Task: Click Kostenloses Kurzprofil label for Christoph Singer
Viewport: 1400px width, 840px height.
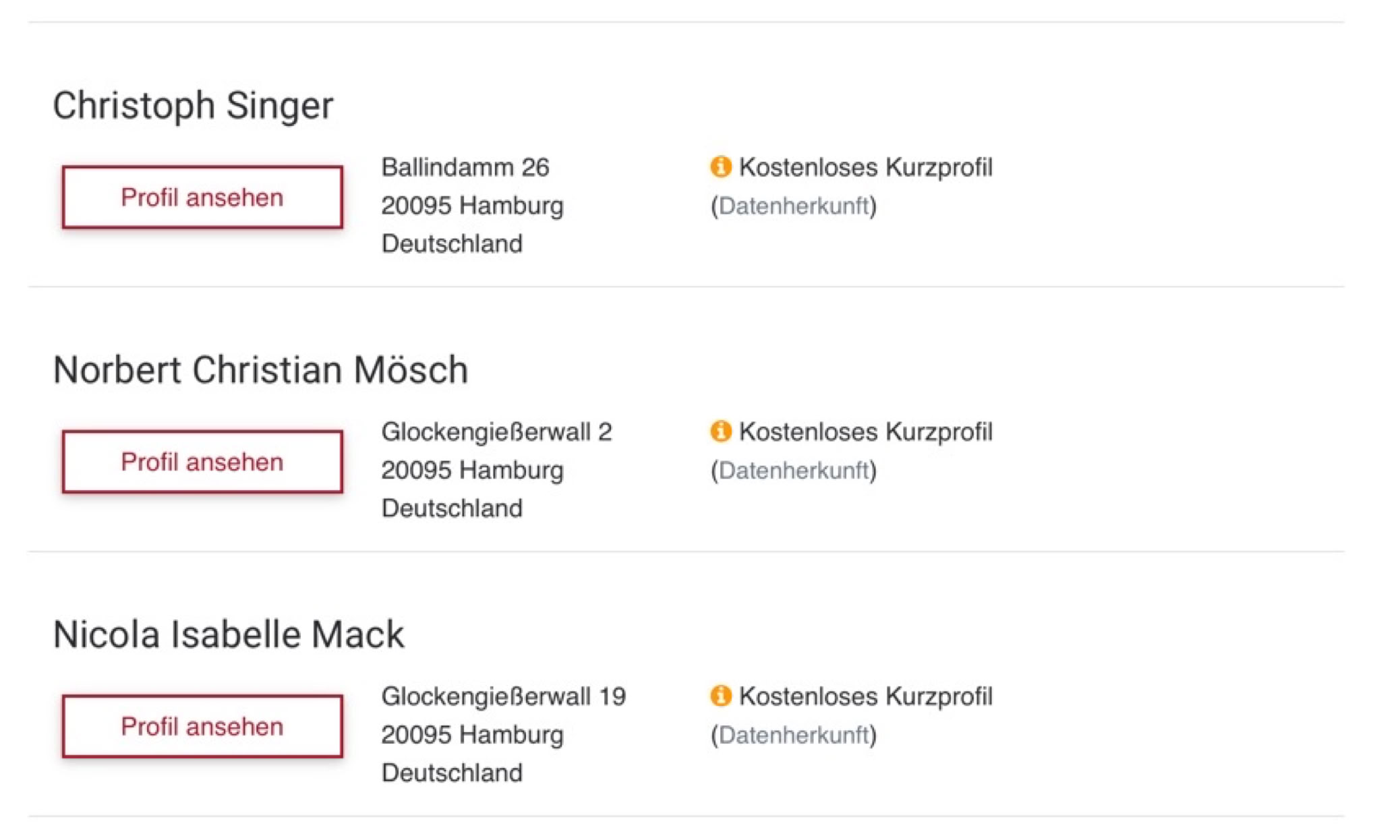Action: [865, 167]
